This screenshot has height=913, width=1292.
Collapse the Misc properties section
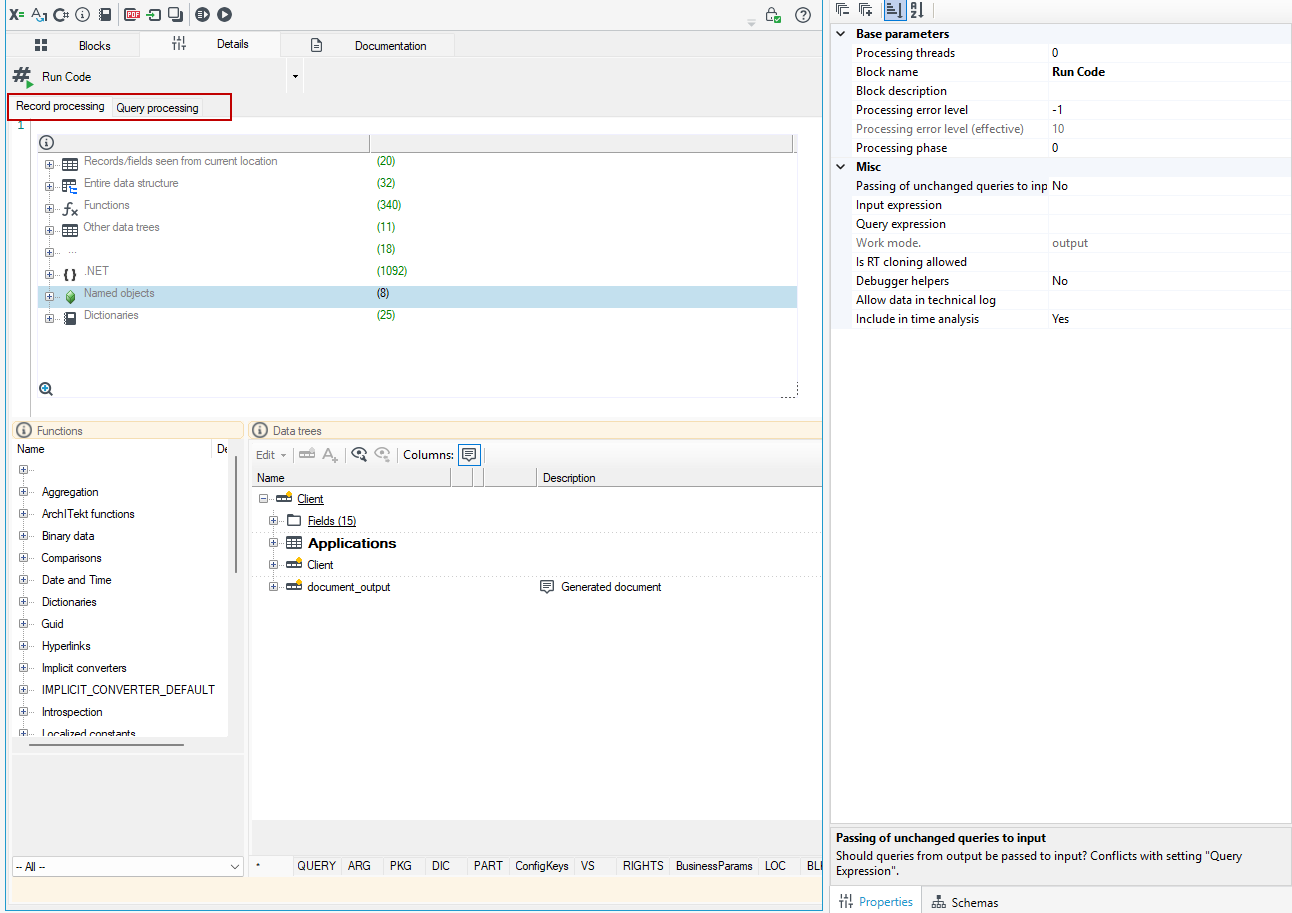(x=841, y=167)
